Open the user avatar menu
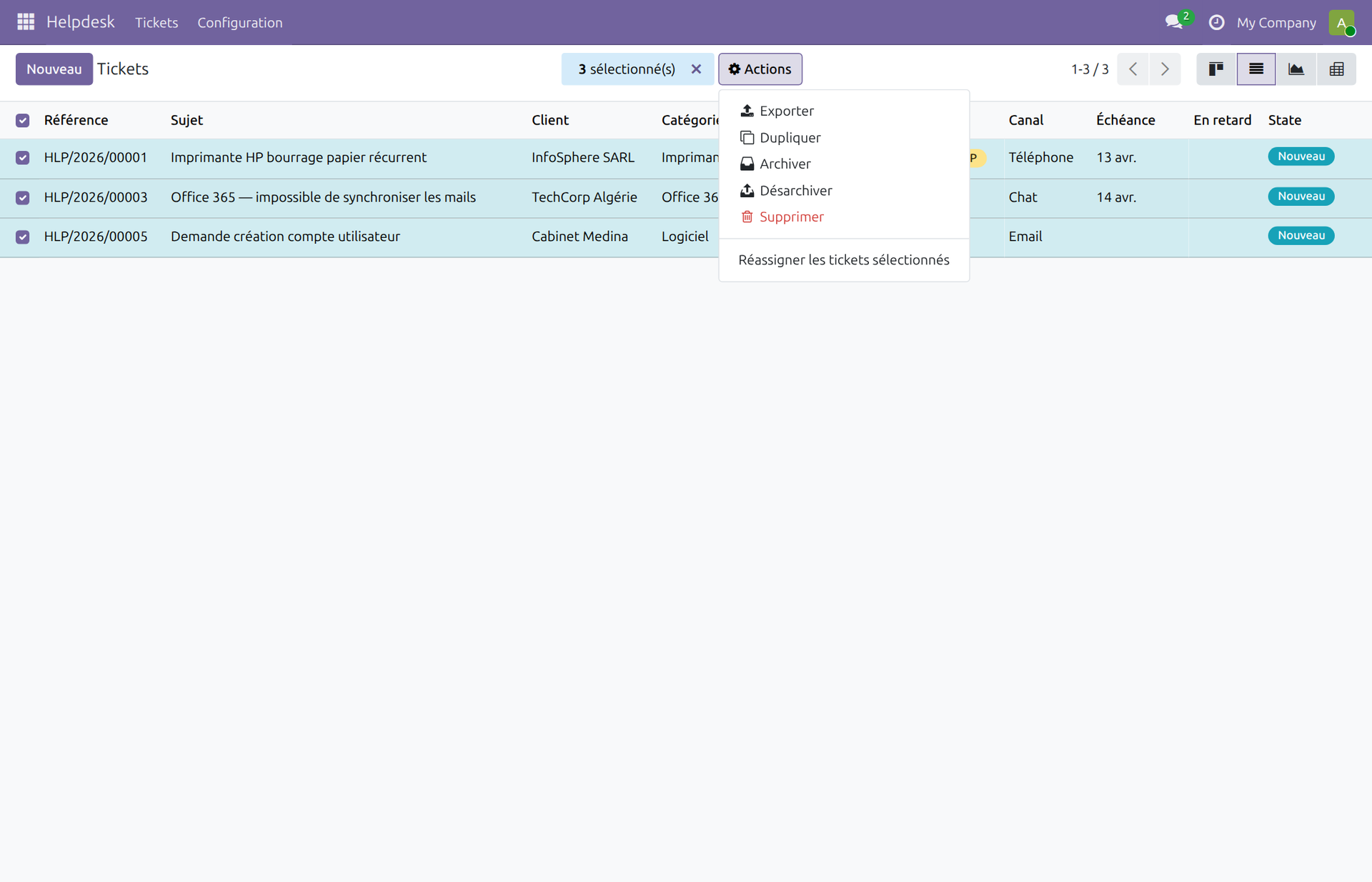The height and width of the screenshot is (882, 1372). click(x=1343, y=22)
